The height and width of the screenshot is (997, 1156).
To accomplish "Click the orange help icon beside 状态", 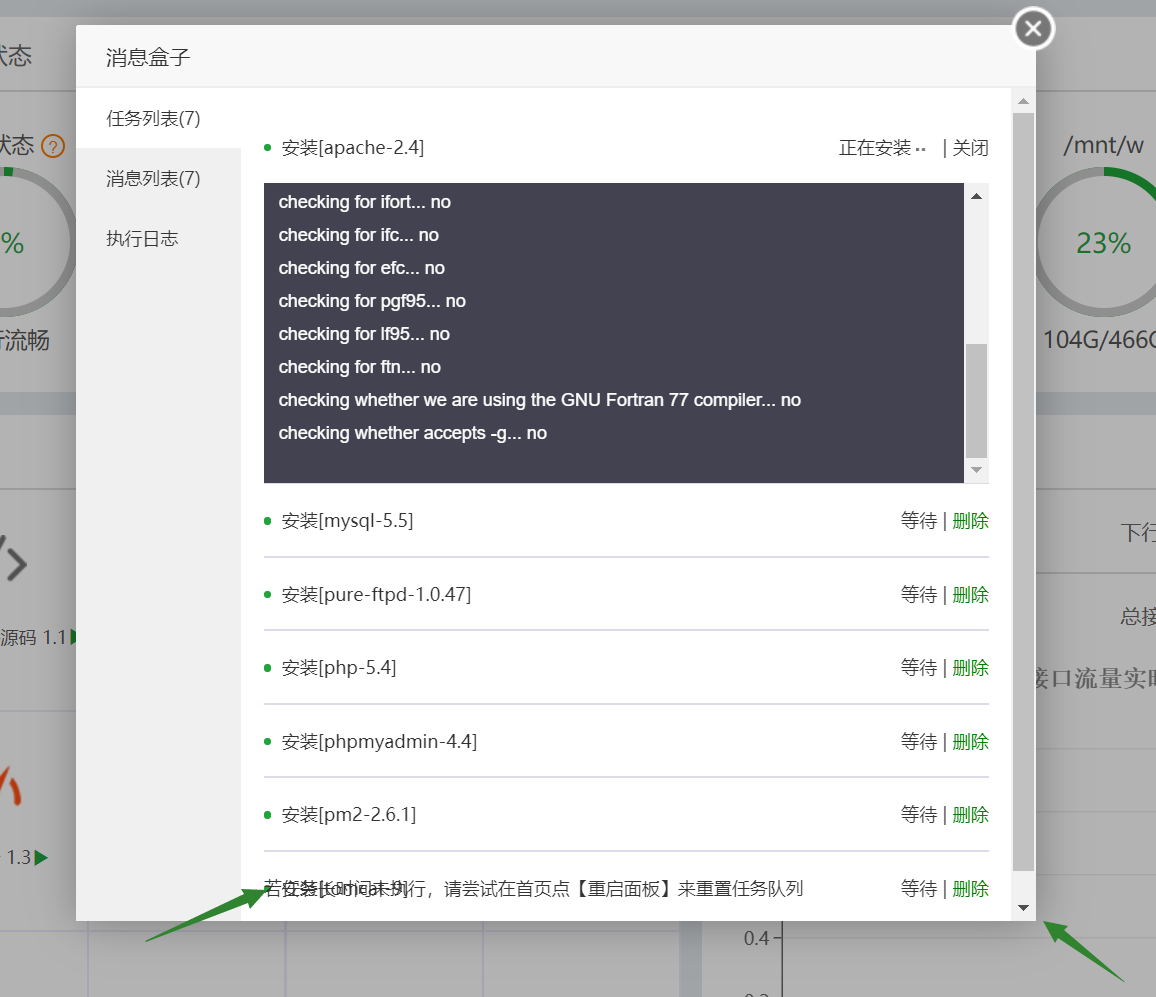I will click(53, 147).
